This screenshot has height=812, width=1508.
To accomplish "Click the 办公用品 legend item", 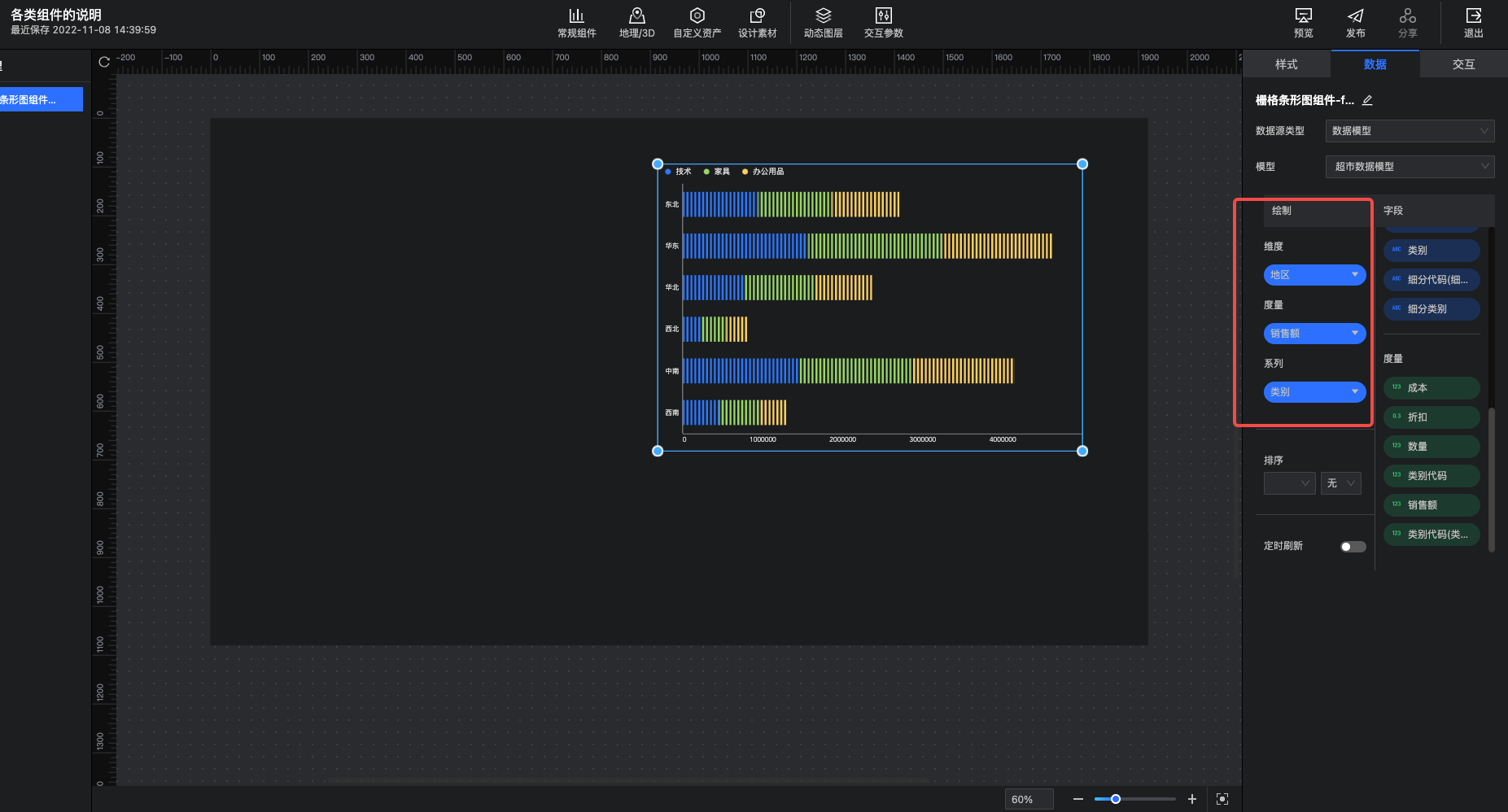I will (763, 172).
